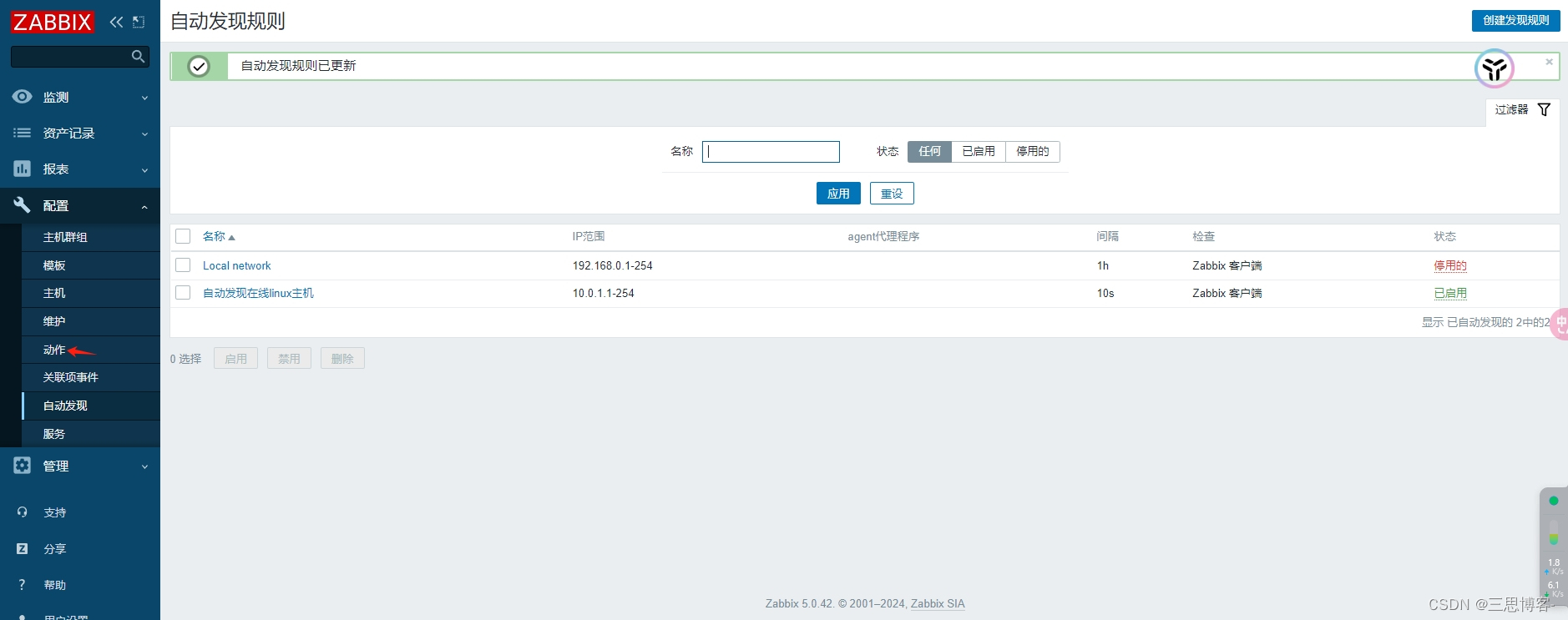
Task: Click interval value 10s
Action: [x=1105, y=293]
